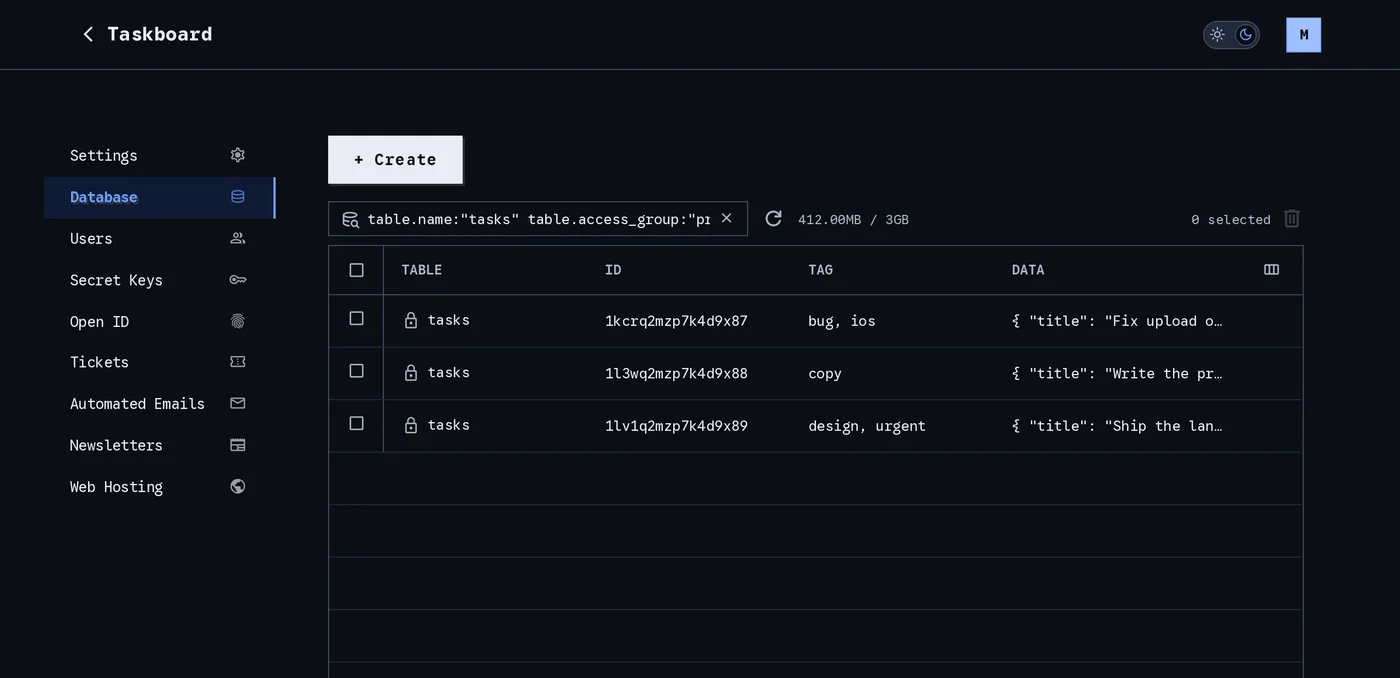Viewport: 1400px width, 678px height.
Task: Click lock icon on row 1lv1q2mzp7k4d9x89
Action: point(410,425)
